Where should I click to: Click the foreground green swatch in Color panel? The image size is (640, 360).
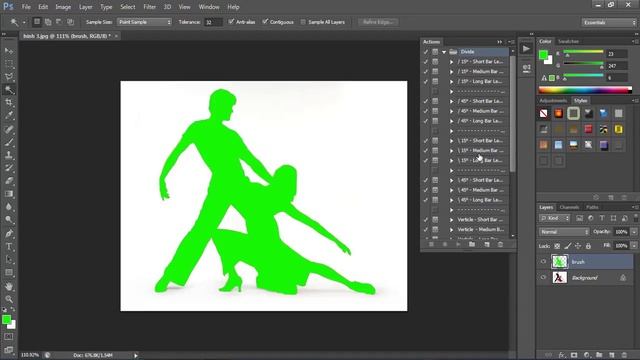543,55
